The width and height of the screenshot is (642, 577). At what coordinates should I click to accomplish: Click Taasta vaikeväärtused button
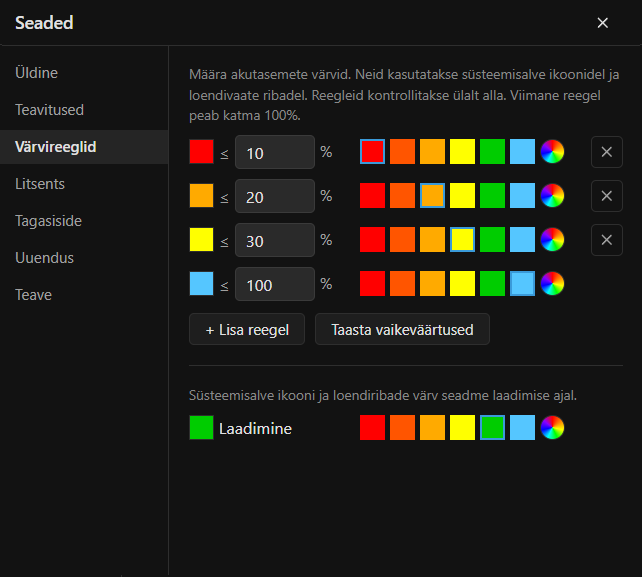pyautogui.click(x=402, y=329)
